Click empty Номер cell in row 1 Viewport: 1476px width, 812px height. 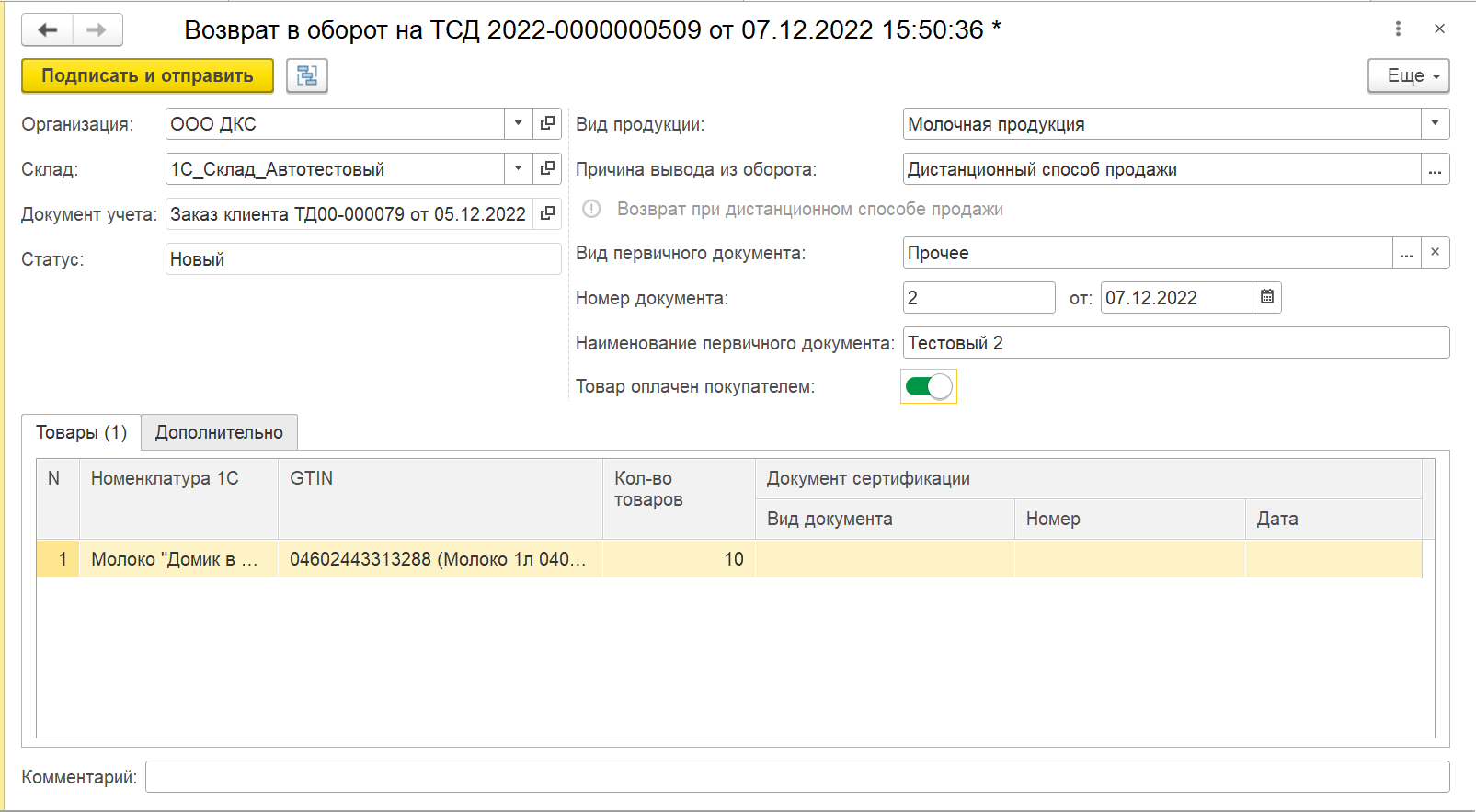[1130, 558]
